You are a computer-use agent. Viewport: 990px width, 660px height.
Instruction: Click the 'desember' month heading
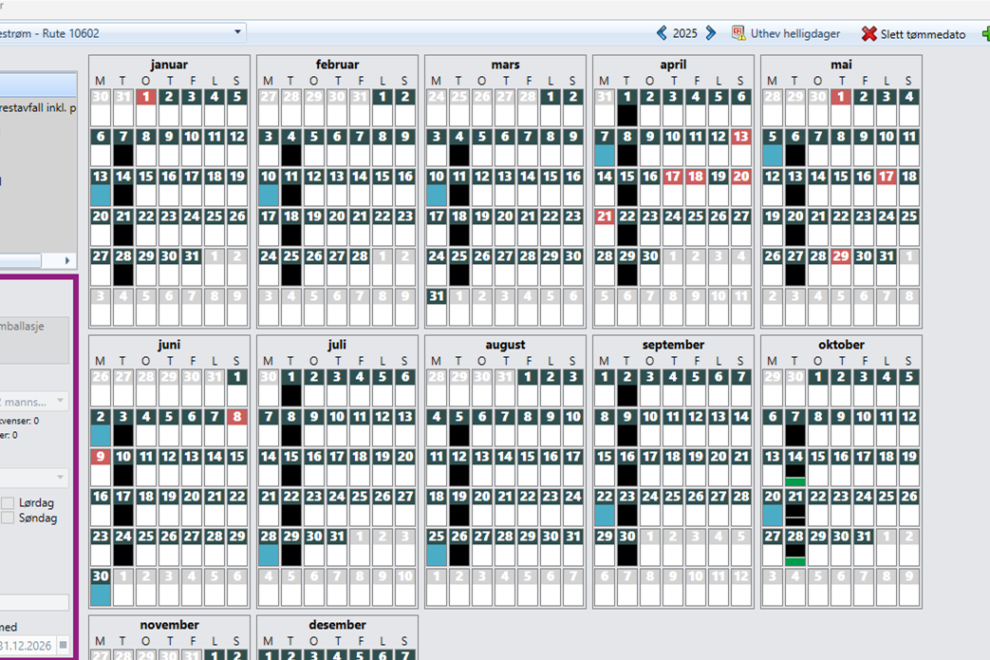click(337, 625)
